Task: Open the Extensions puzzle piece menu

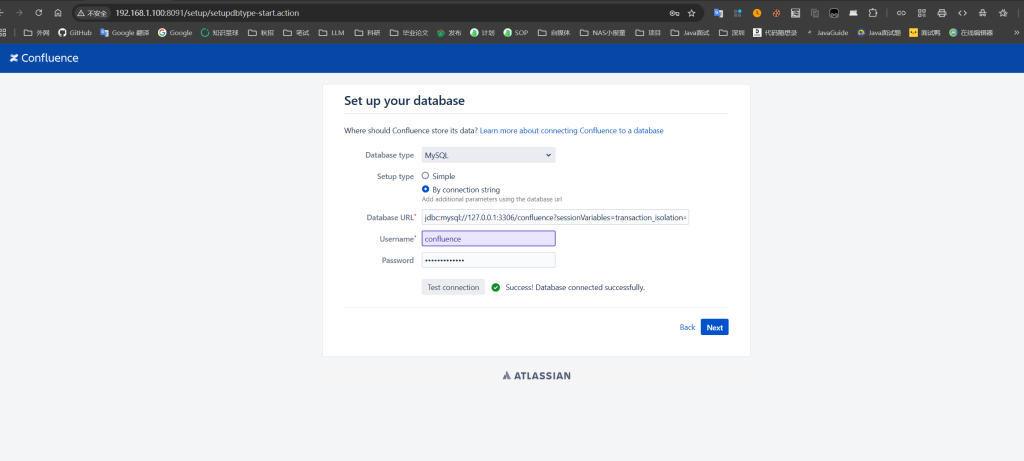Action: pos(872,12)
